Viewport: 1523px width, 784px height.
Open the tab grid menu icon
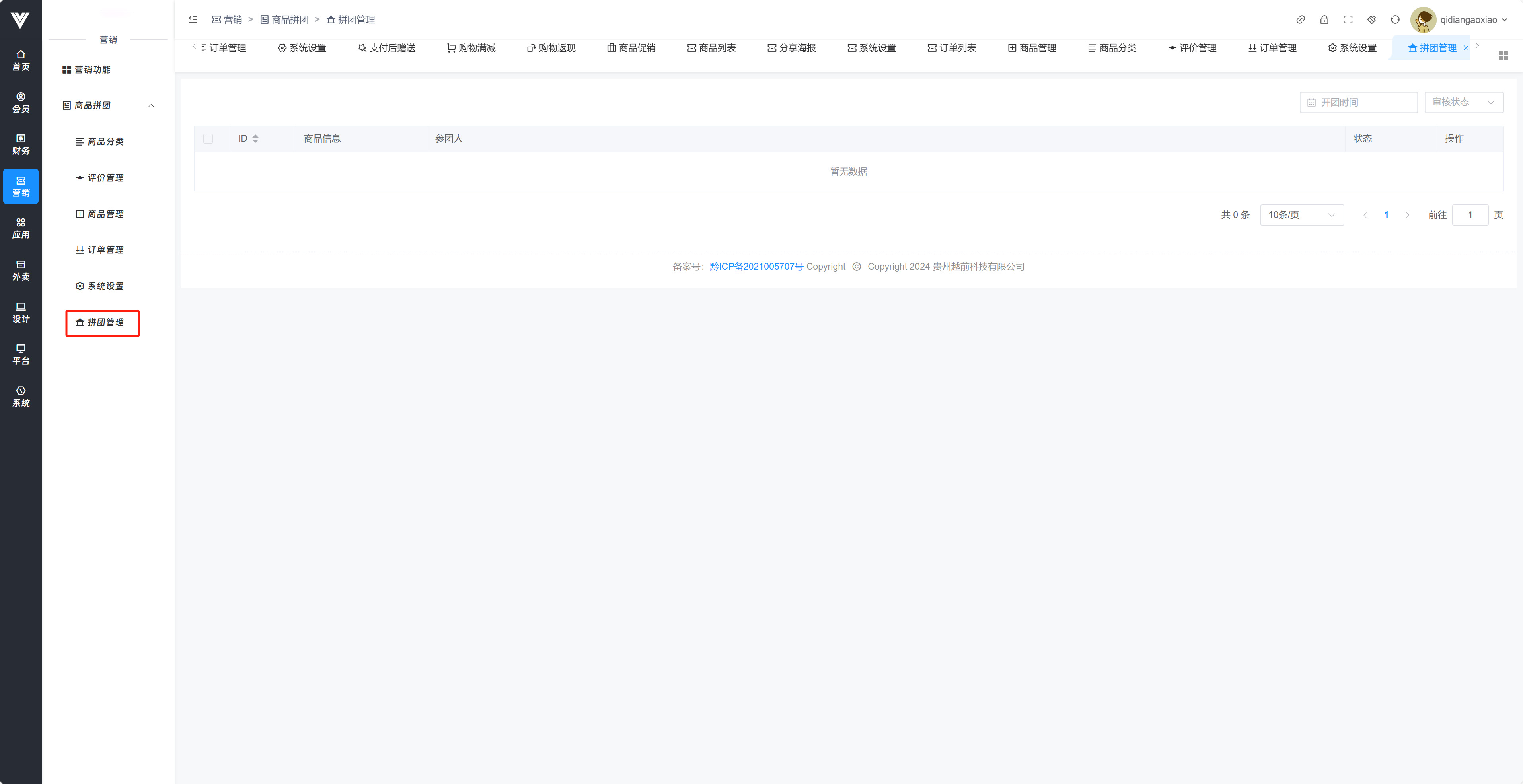point(1503,56)
